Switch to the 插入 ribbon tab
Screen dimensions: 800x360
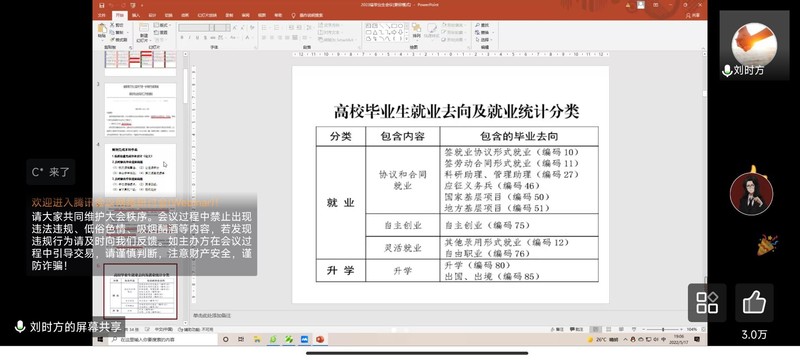[136, 15]
